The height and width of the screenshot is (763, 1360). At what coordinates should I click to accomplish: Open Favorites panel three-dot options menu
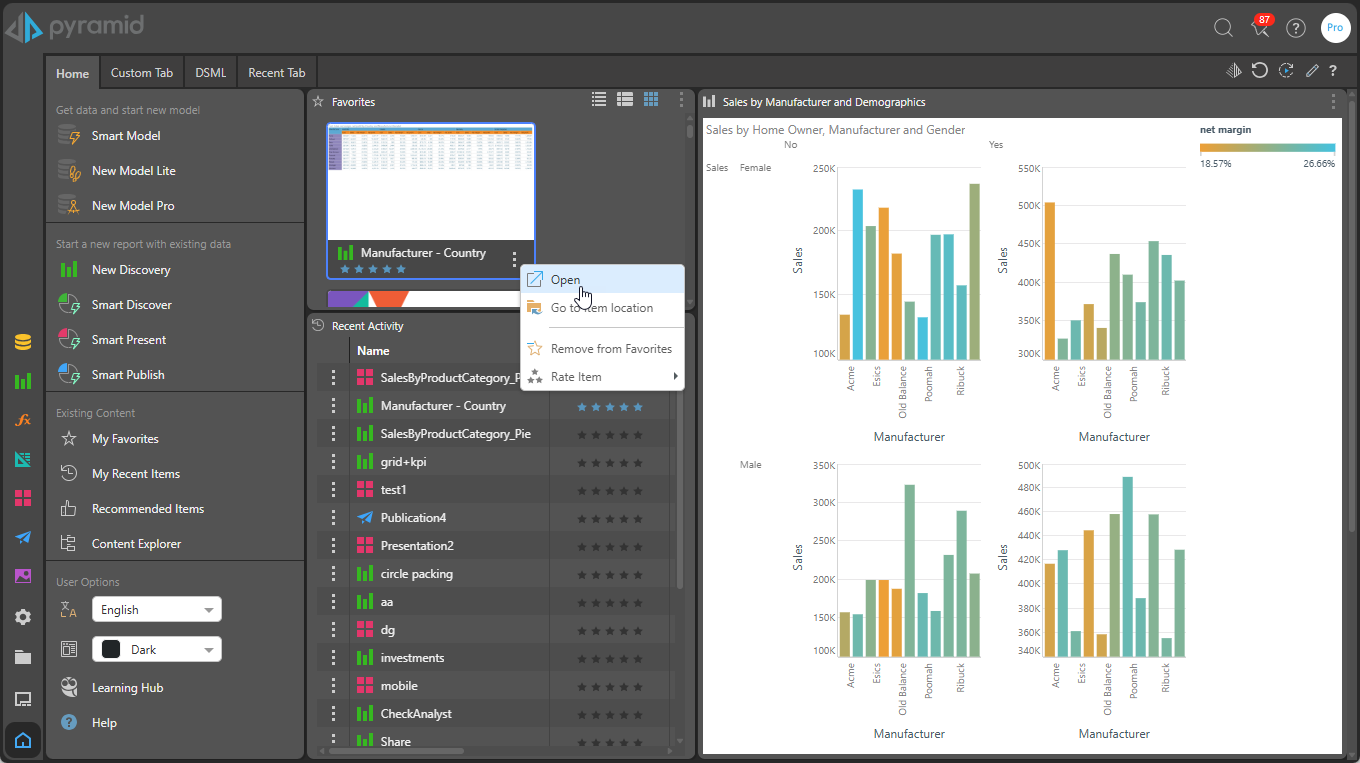(x=681, y=100)
